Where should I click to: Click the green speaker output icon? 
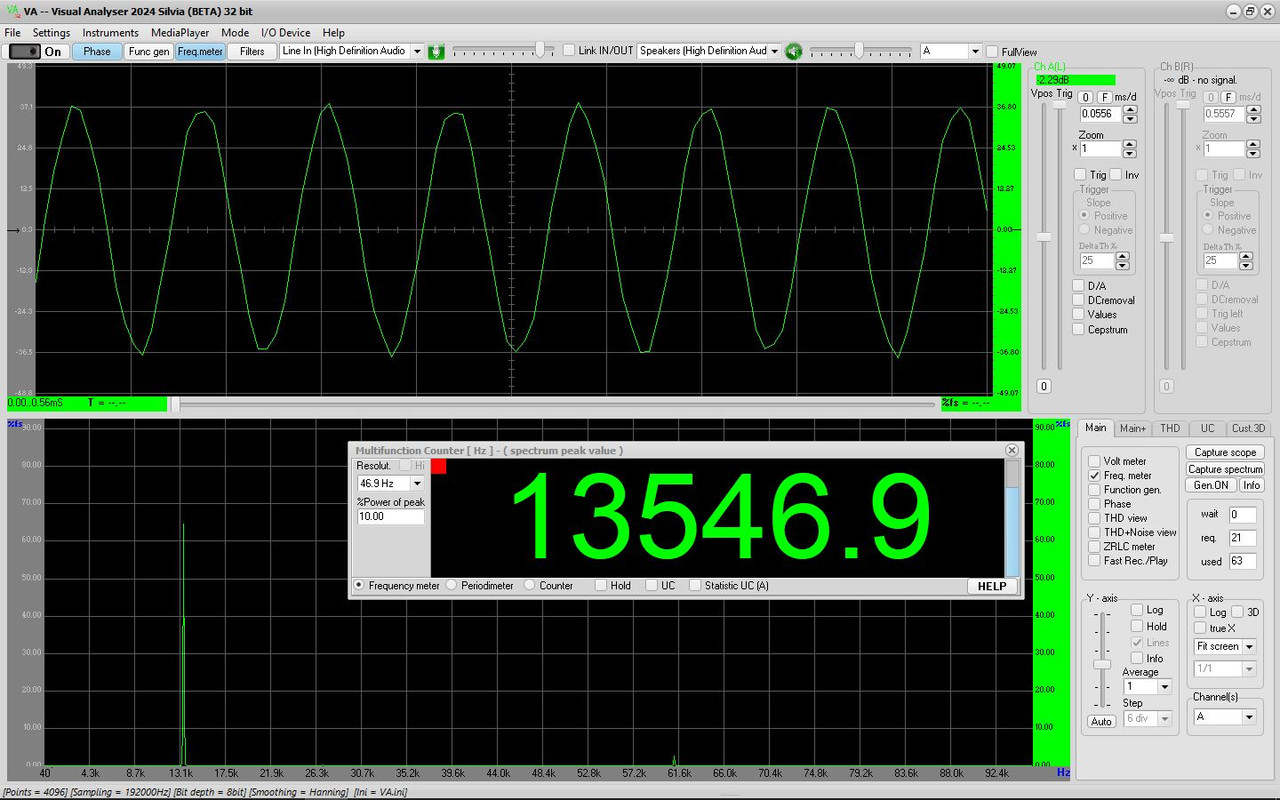(793, 51)
